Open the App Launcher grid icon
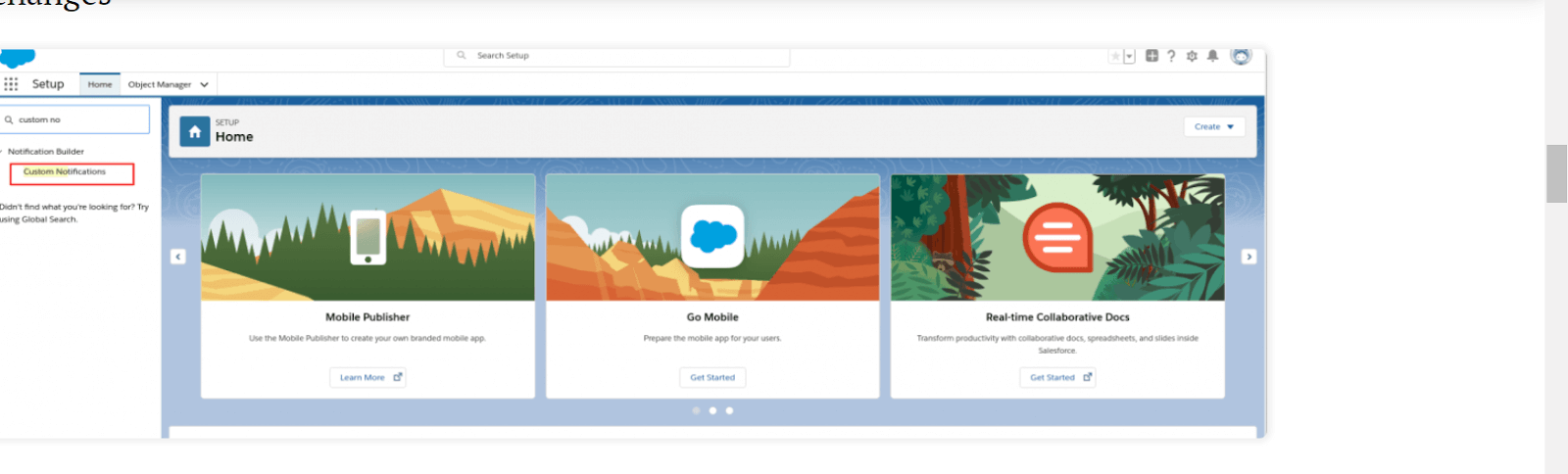The width and height of the screenshot is (1568, 474). click(11, 84)
